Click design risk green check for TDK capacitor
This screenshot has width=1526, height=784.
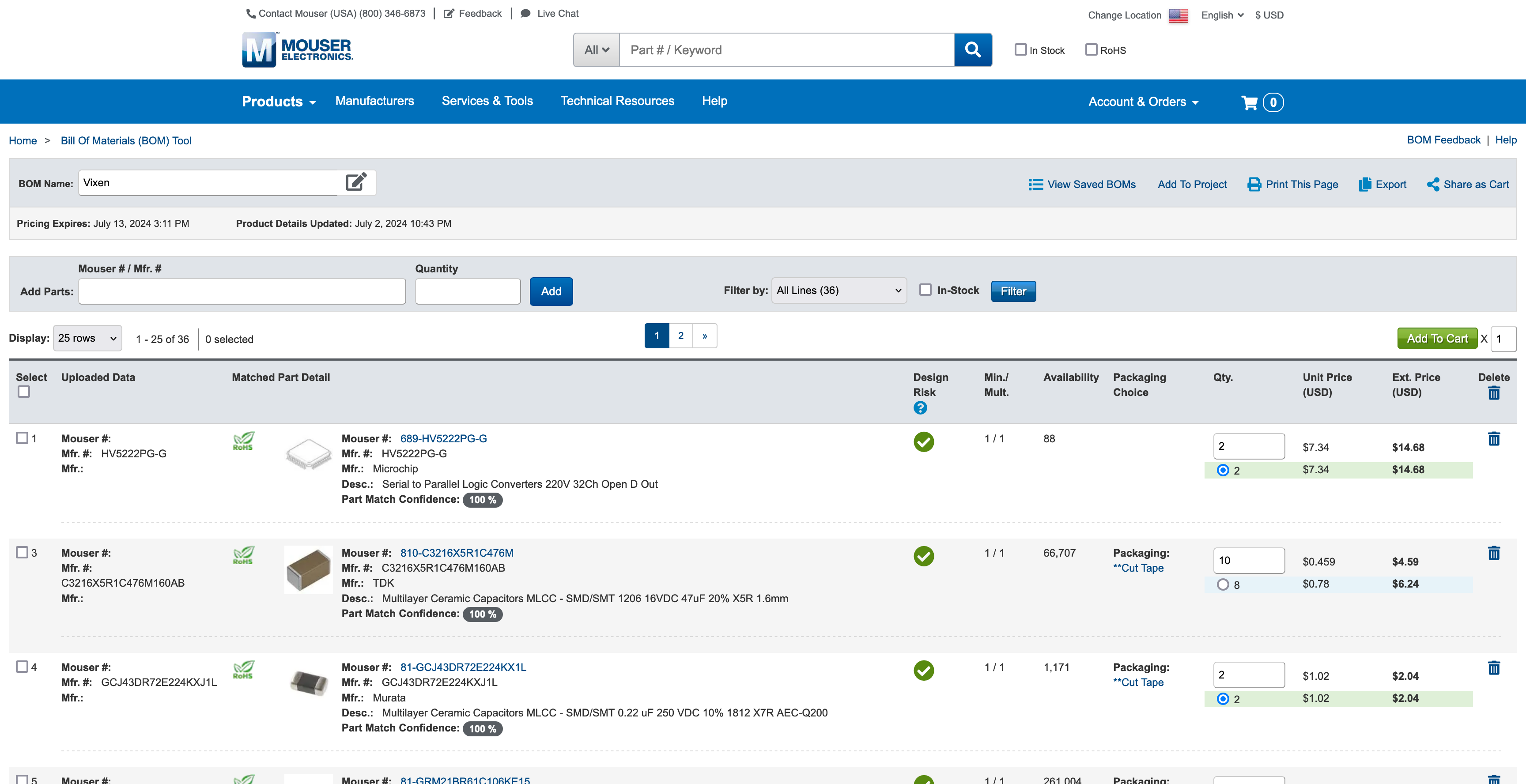click(x=924, y=556)
